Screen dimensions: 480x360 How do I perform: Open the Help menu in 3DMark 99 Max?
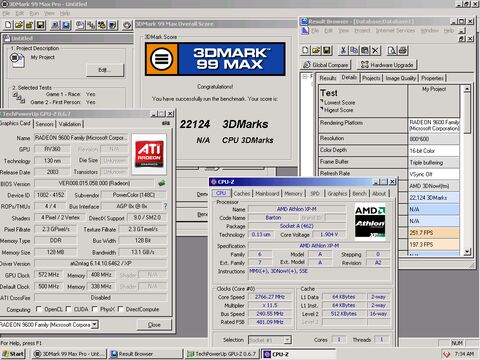tap(65, 13)
